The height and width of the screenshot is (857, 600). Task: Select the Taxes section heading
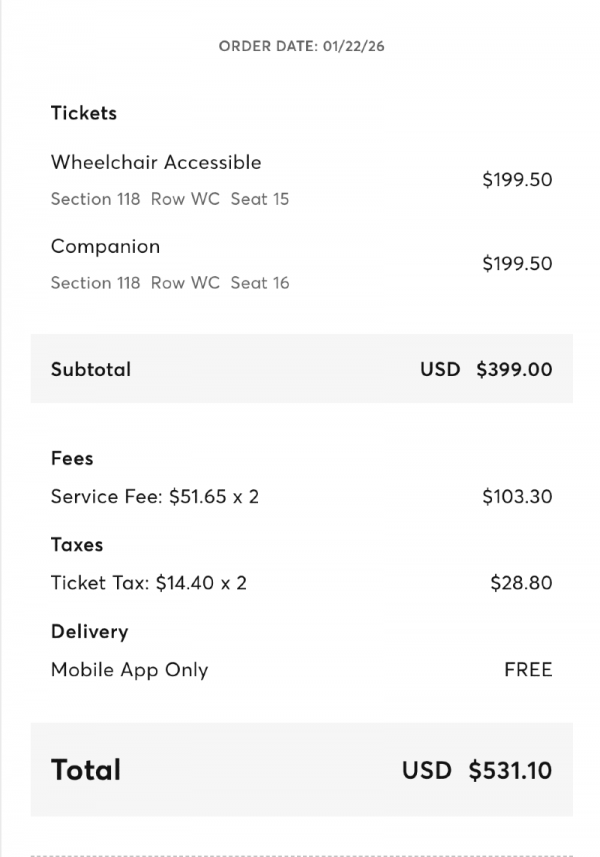pyautogui.click(x=77, y=545)
